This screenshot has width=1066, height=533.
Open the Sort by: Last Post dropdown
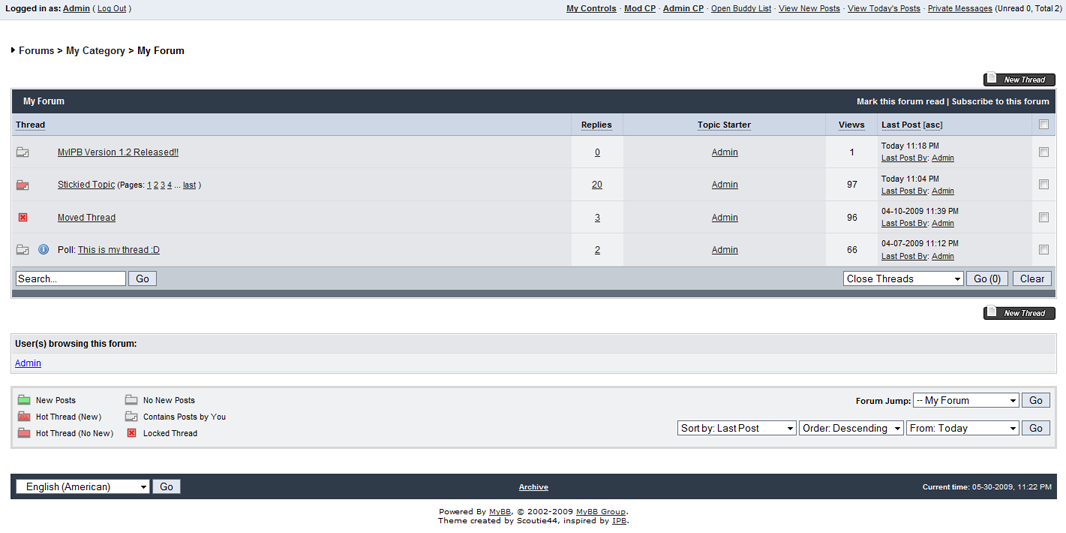click(x=737, y=428)
